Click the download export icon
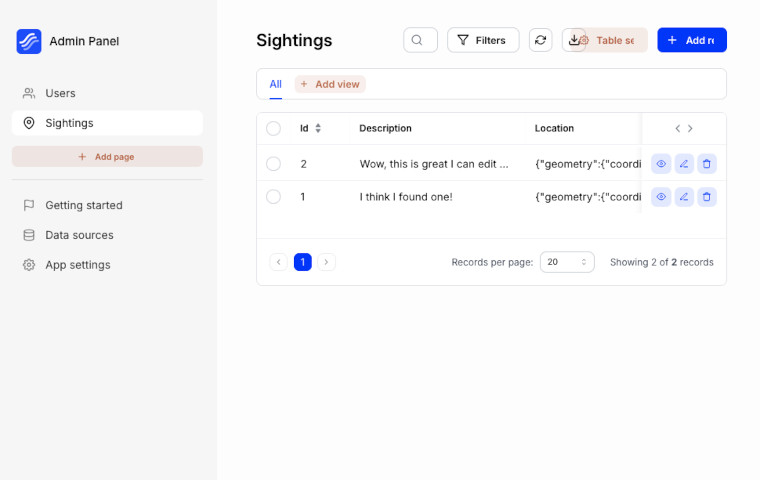This screenshot has height=480, width=760. click(573, 40)
